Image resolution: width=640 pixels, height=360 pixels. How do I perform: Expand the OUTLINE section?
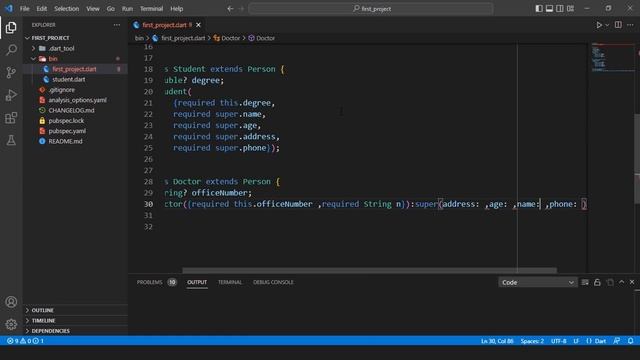click(76, 310)
